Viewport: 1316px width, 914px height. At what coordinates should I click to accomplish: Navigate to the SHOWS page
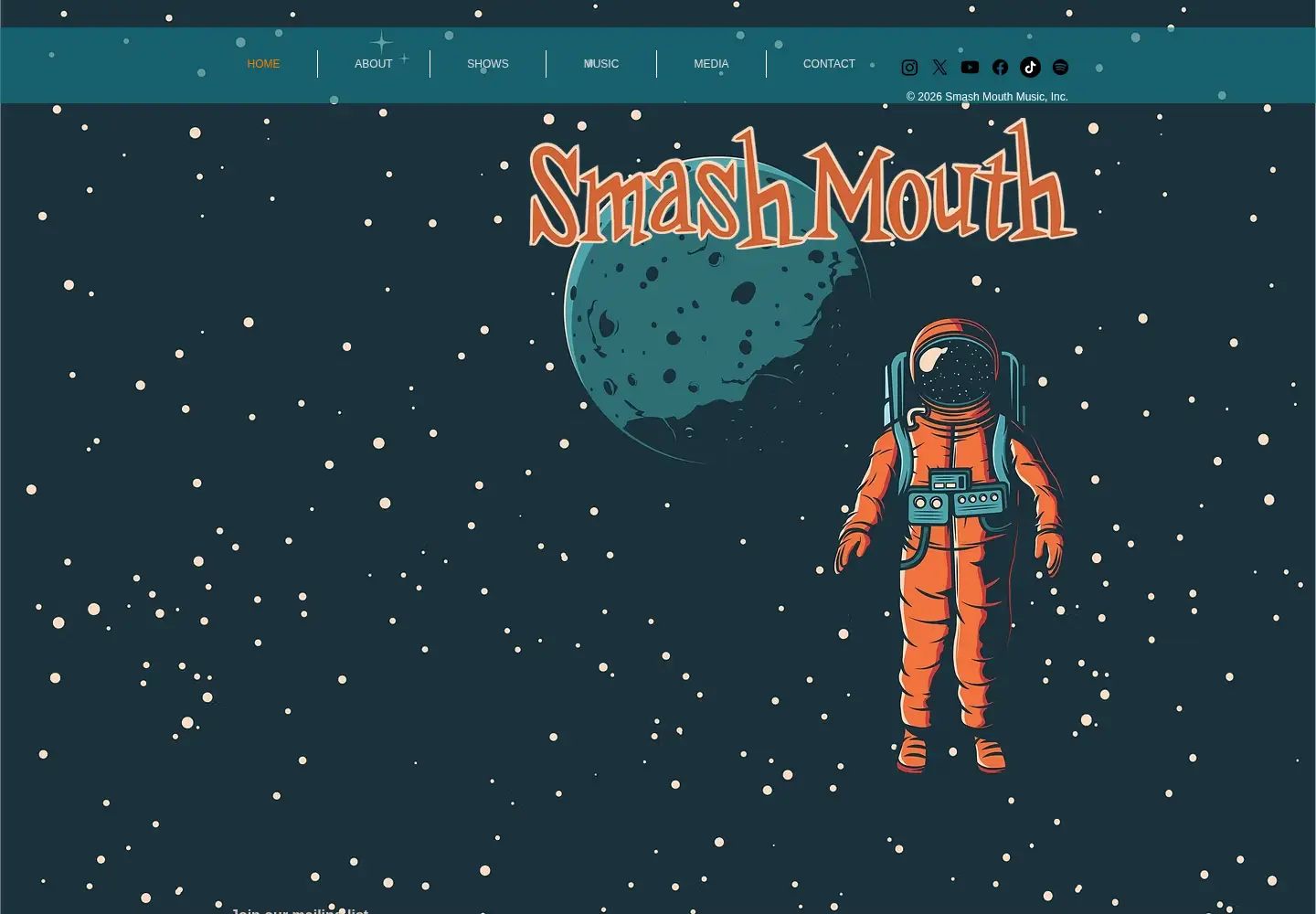pyautogui.click(x=488, y=64)
